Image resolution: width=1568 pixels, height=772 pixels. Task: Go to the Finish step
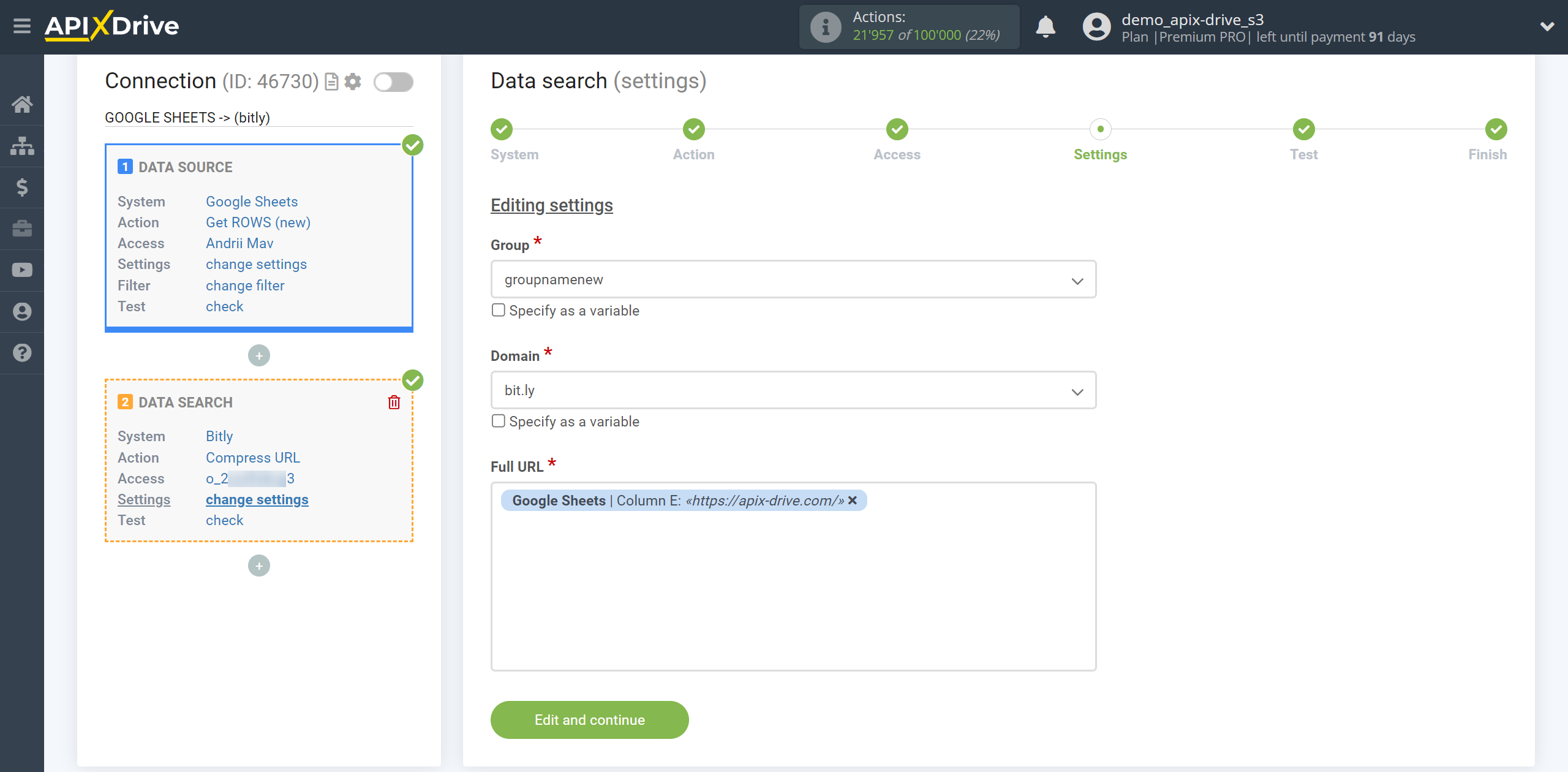pos(1496,129)
